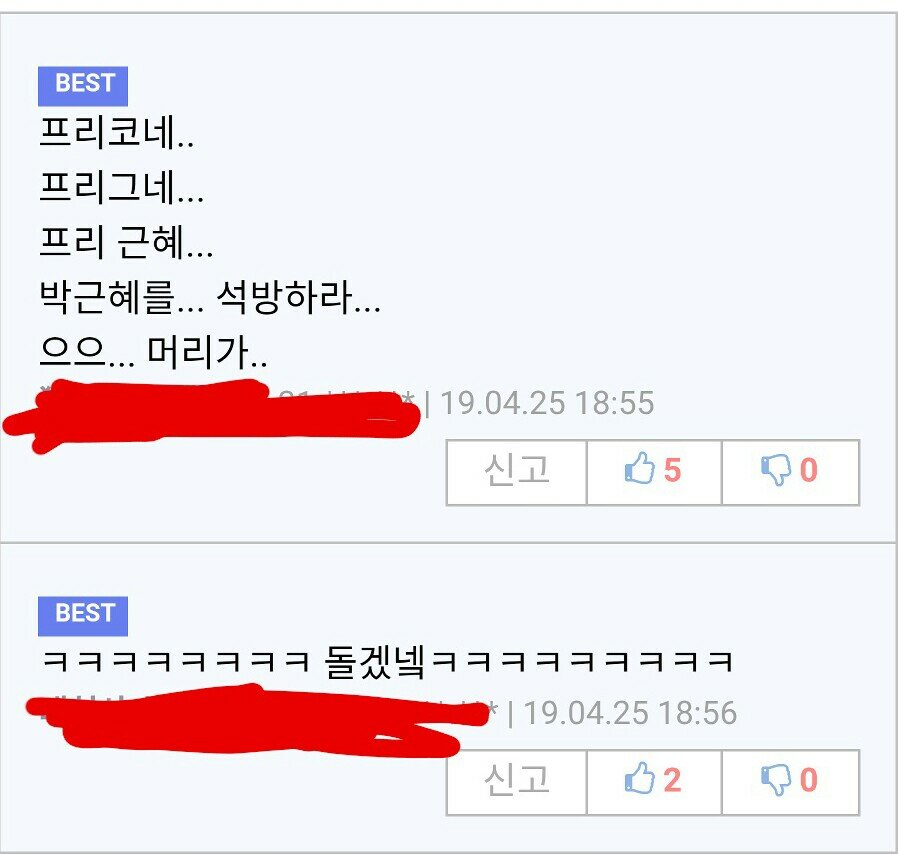Click timestamp 19.04.25 18:56
898x854 pixels.
(x=630, y=713)
